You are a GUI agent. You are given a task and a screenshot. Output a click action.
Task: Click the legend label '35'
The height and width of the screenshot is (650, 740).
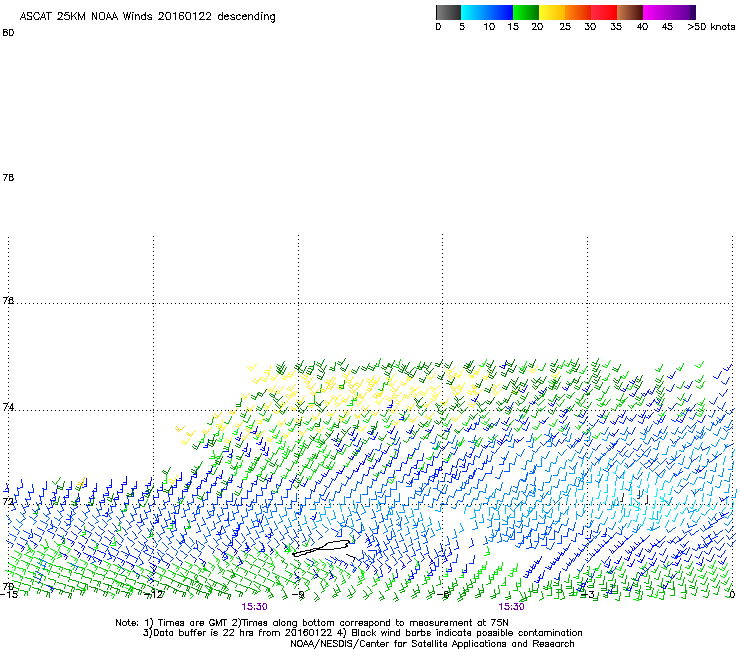click(x=616, y=27)
